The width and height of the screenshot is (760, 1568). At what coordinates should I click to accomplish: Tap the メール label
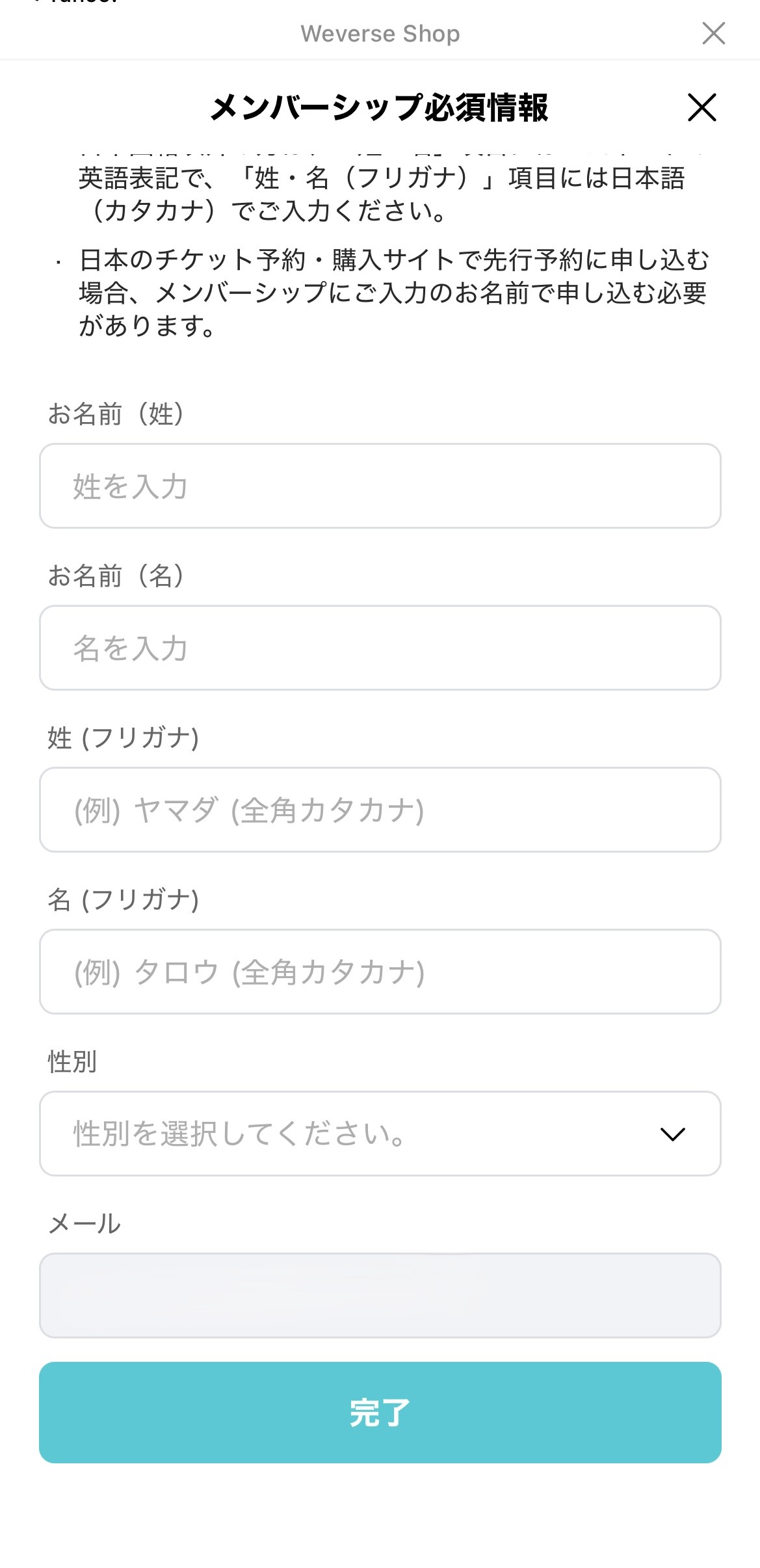click(x=85, y=1224)
